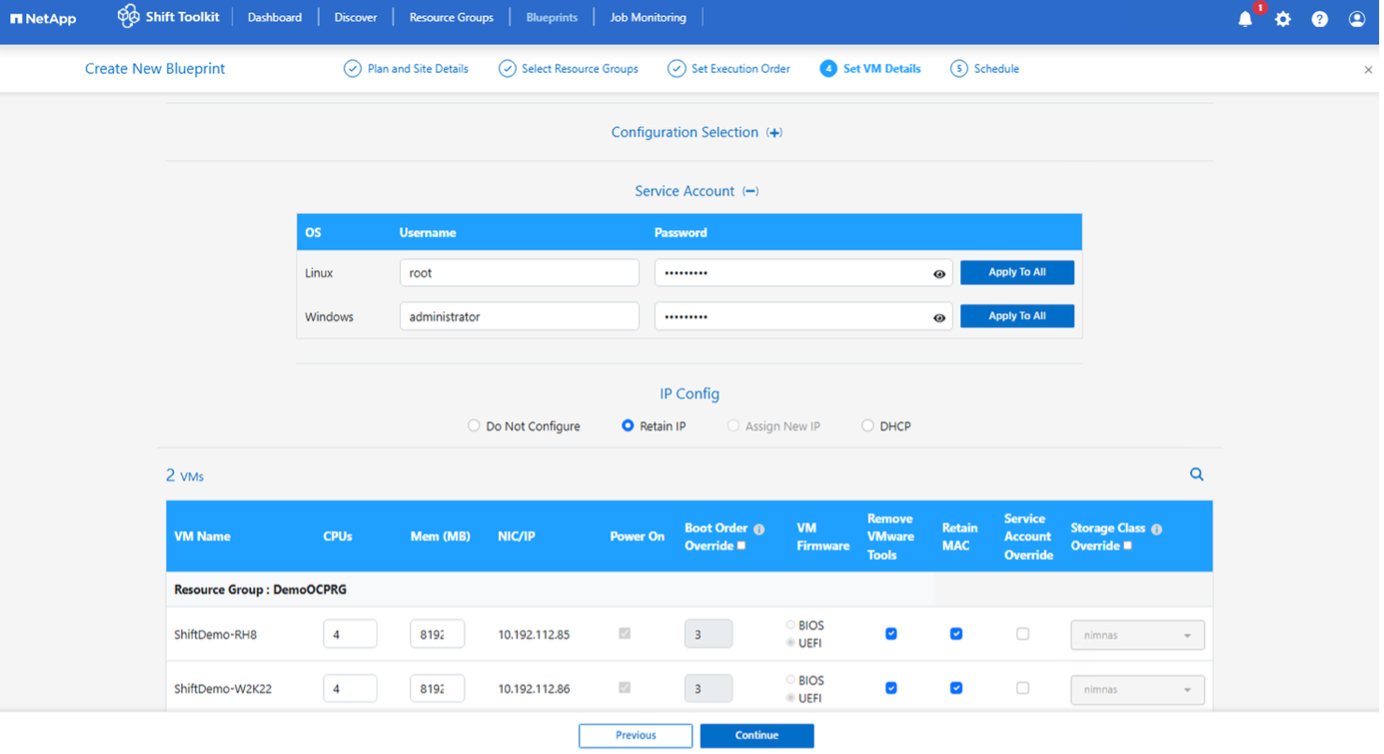Expand the Configuration Selection section
Viewport: 1384px width, 754px height.
(x=774, y=133)
